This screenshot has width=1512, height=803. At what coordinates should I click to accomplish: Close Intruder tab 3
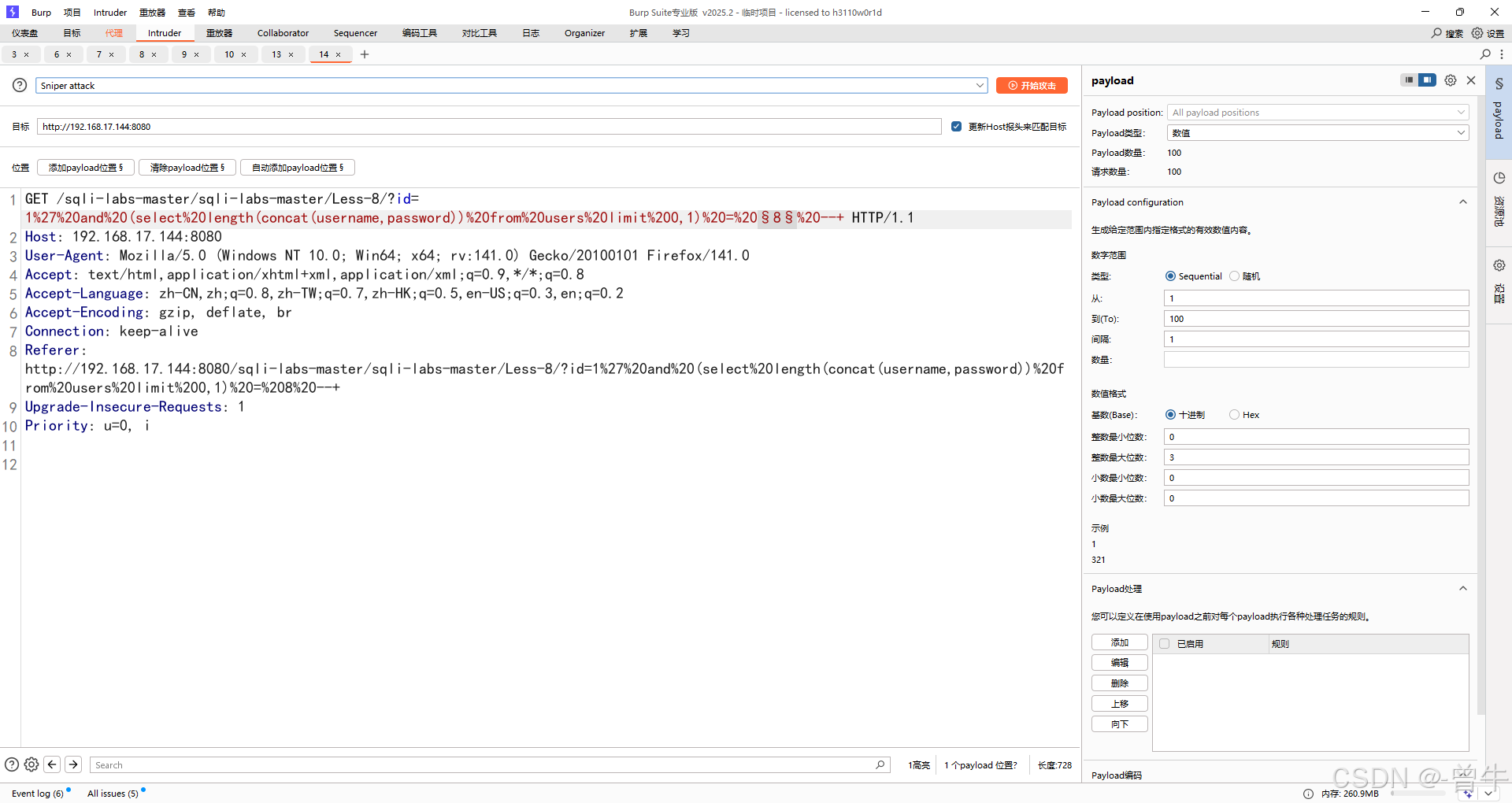click(27, 54)
